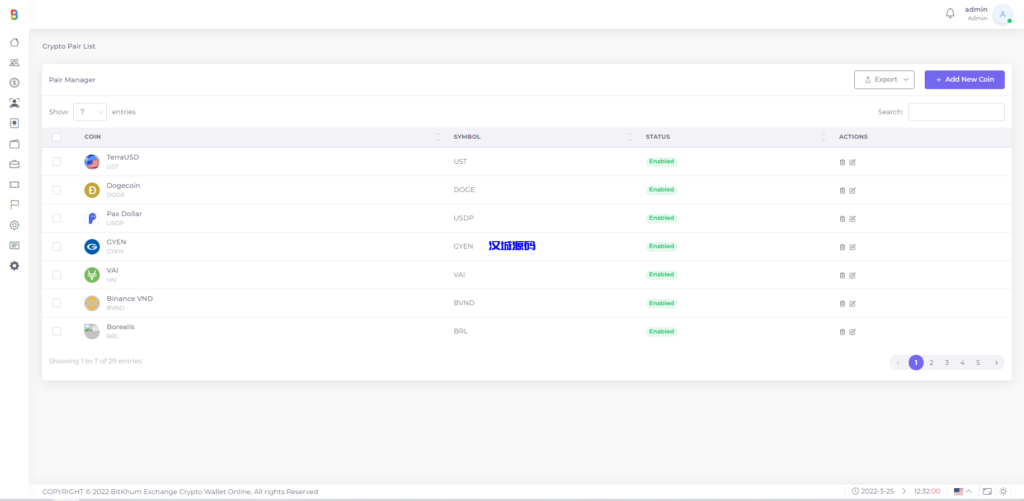Open the show entries count dropdown
The image size is (1024, 501).
click(x=89, y=112)
